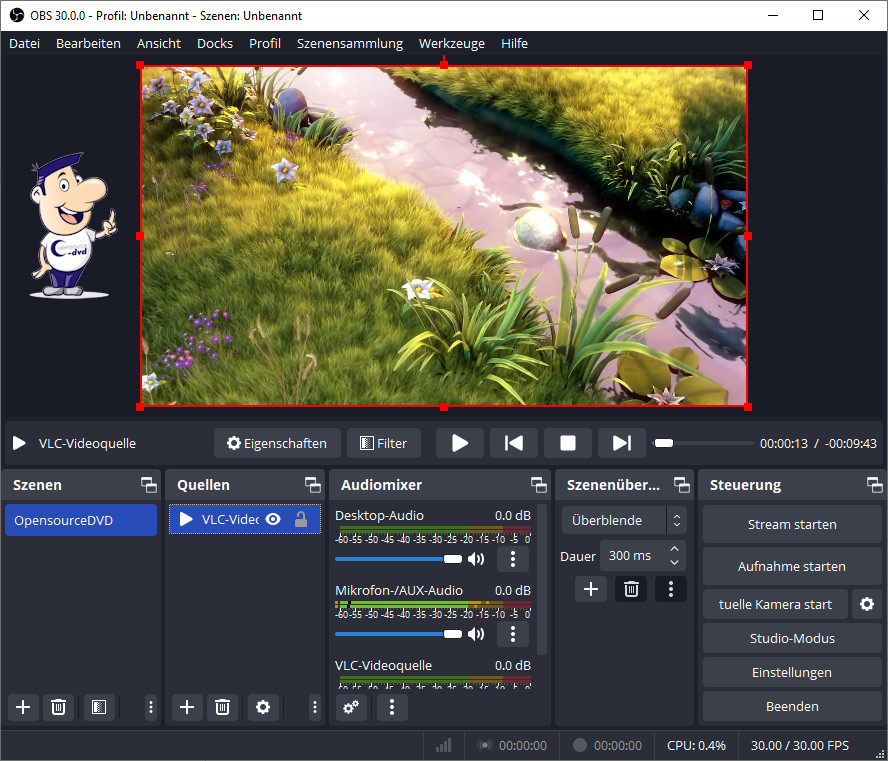888x761 pixels.
Task: Stop media playback
Action: pyautogui.click(x=567, y=443)
